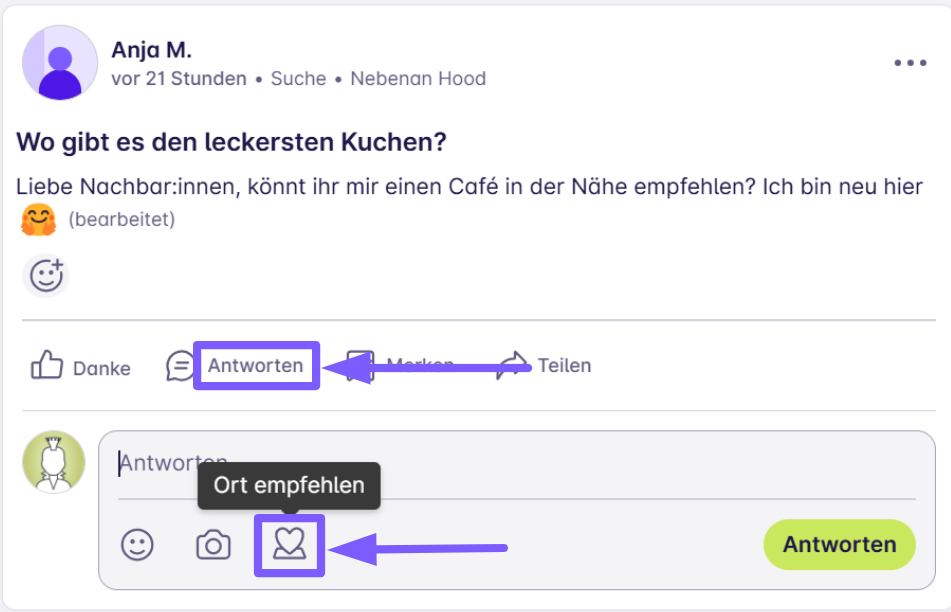Click the Antworten action below the post

[x=255, y=365]
